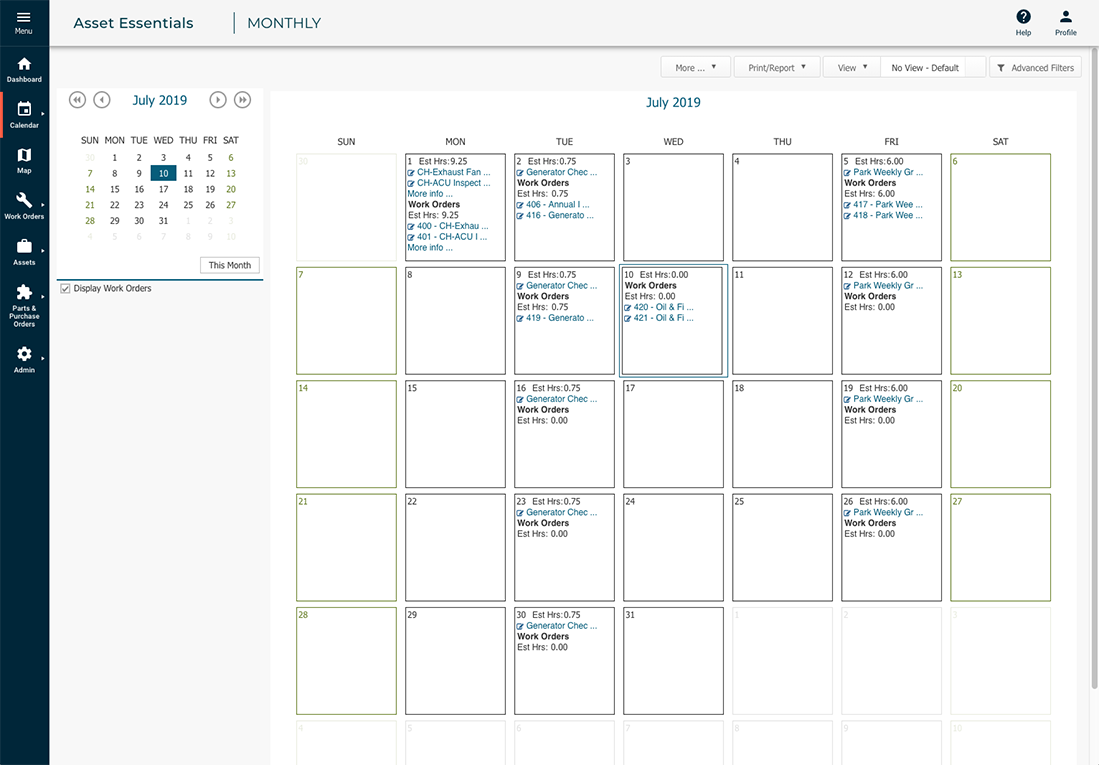Click the Help question mark icon
The image size is (1099, 765).
(x=1023, y=17)
